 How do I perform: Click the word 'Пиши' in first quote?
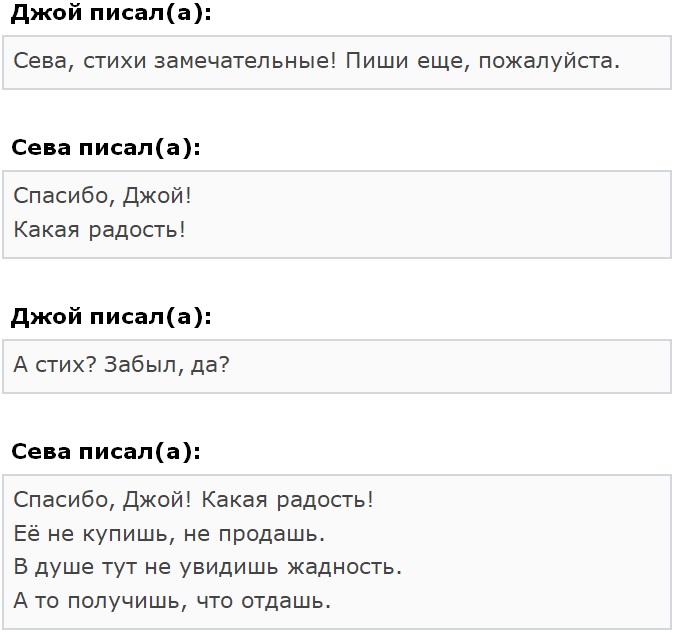pyautogui.click(x=377, y=61)
